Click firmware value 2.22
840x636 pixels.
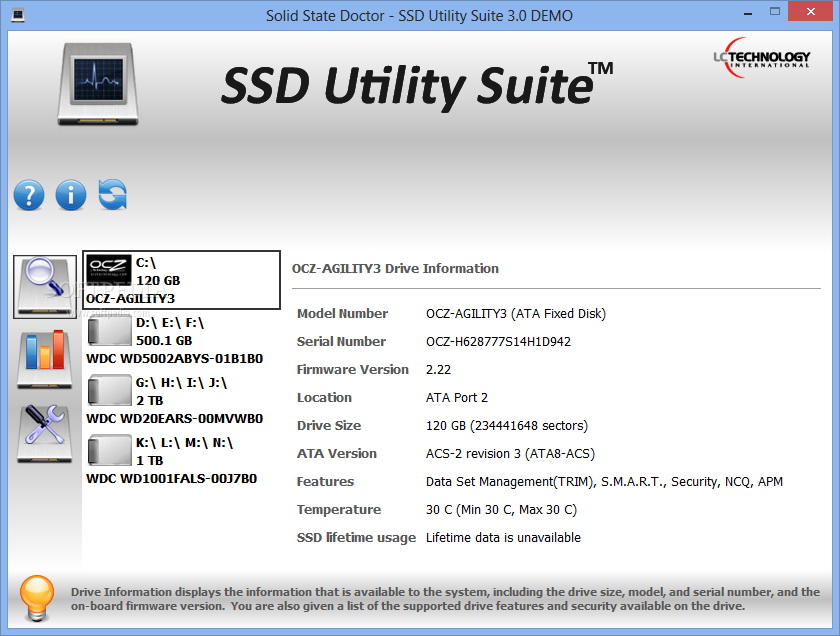[438, 370]
